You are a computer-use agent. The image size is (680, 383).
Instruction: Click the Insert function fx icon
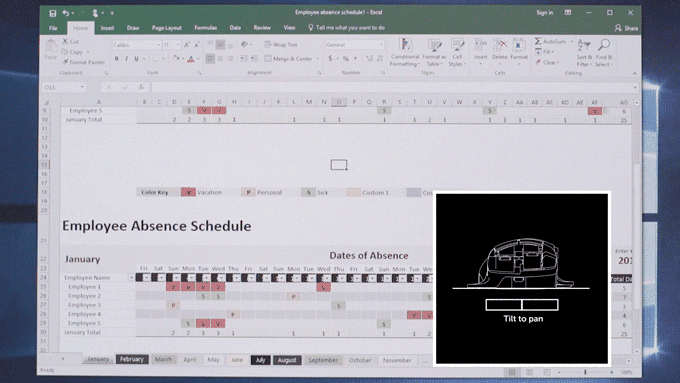pyautogui.click(x=141, y=87)
